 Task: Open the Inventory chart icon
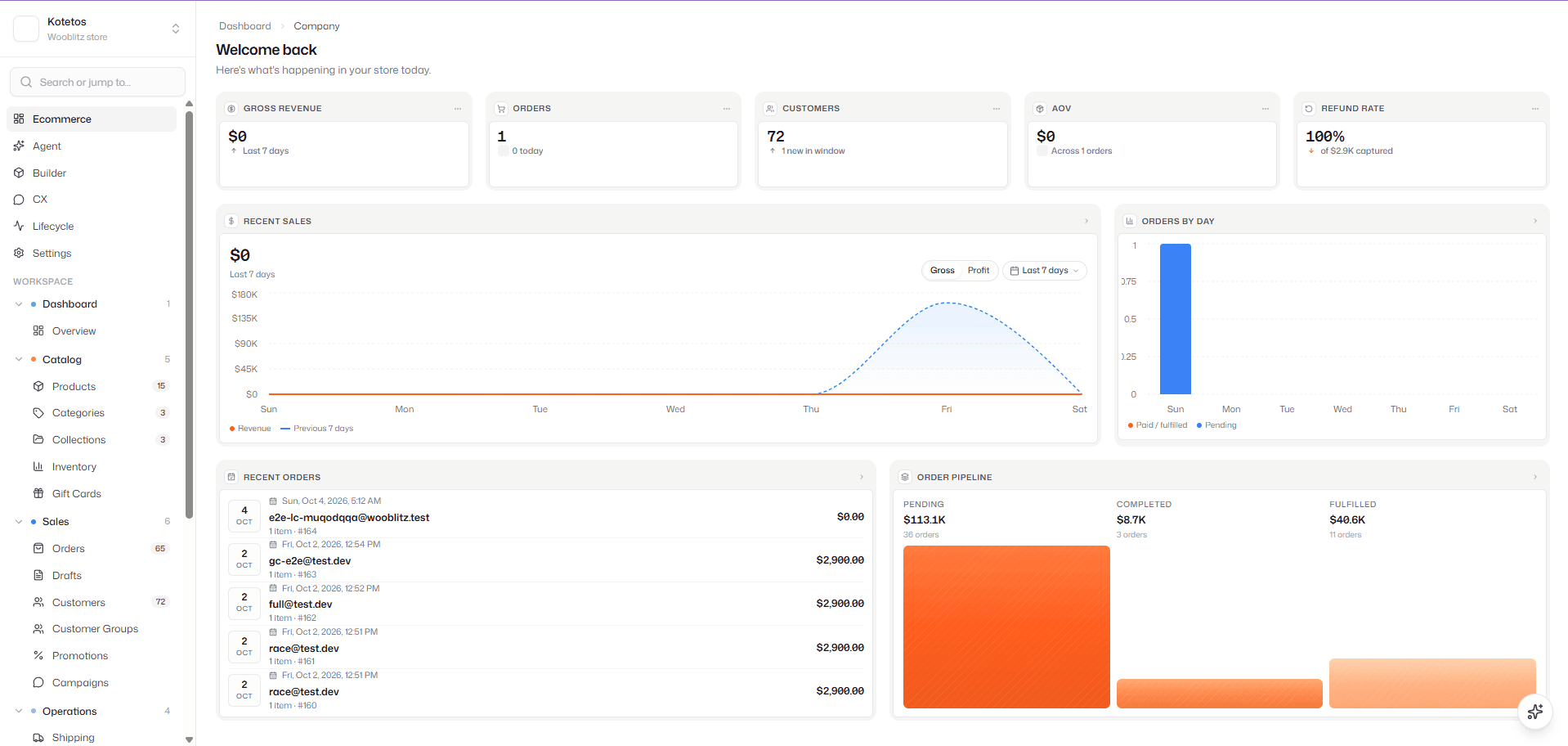[38, 466]
